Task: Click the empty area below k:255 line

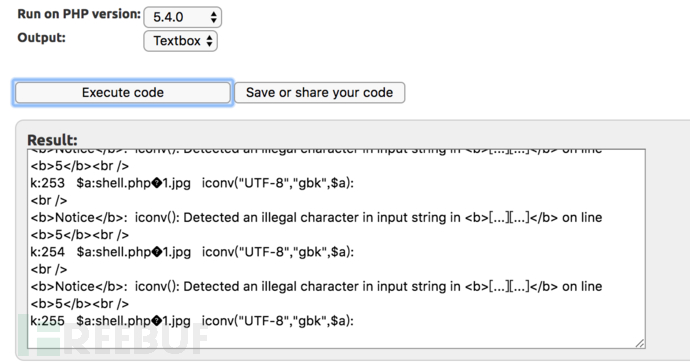Action: 336,339
